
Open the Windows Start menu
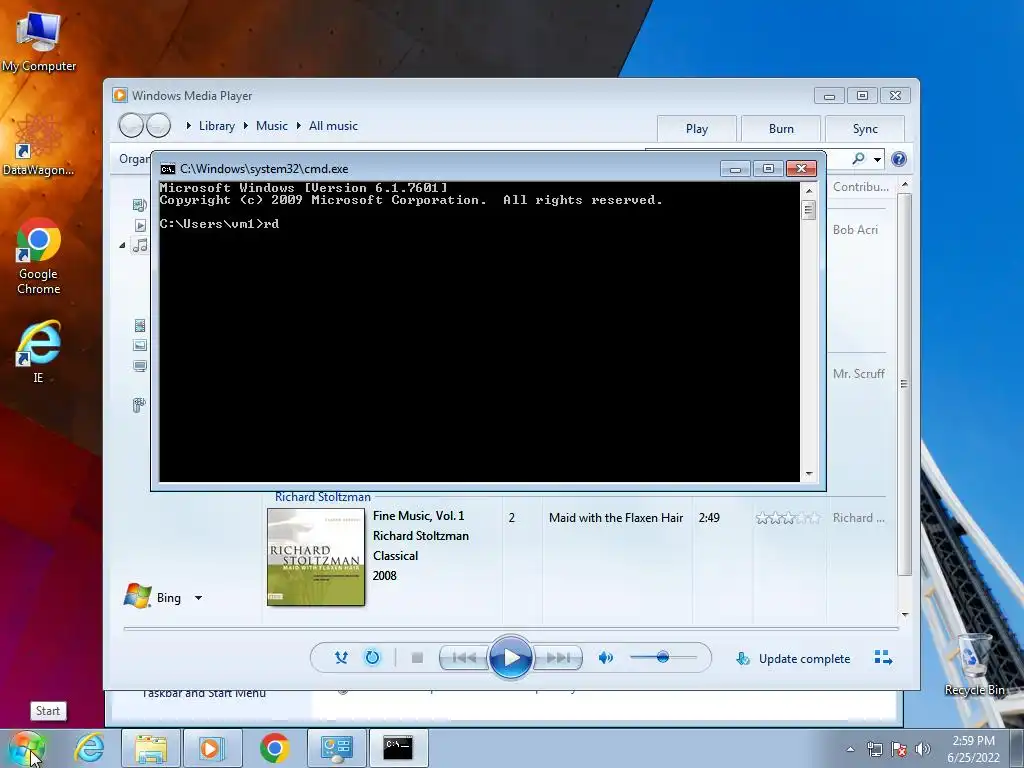pos(27,748)
